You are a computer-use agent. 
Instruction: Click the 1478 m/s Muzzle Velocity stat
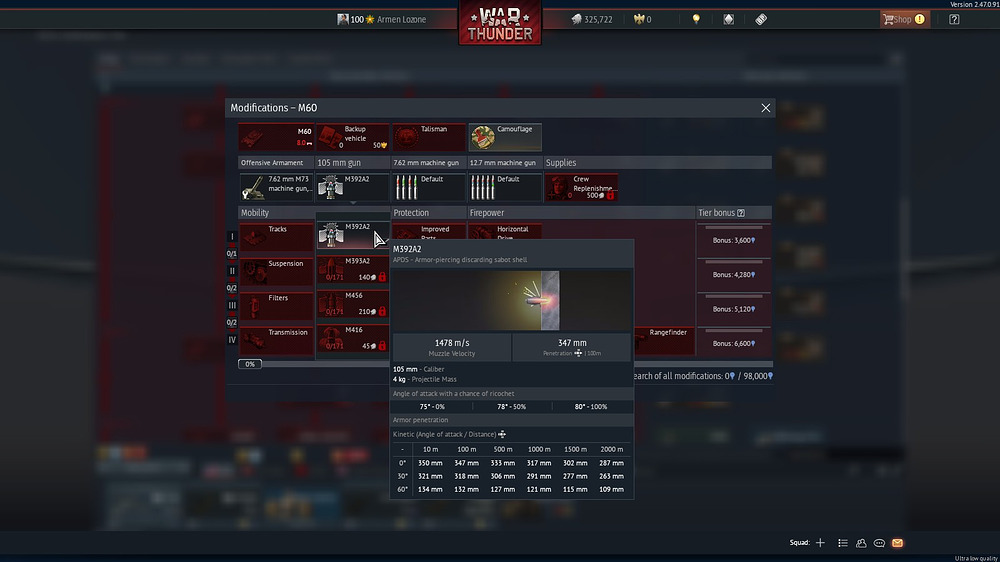click(452, 347)
